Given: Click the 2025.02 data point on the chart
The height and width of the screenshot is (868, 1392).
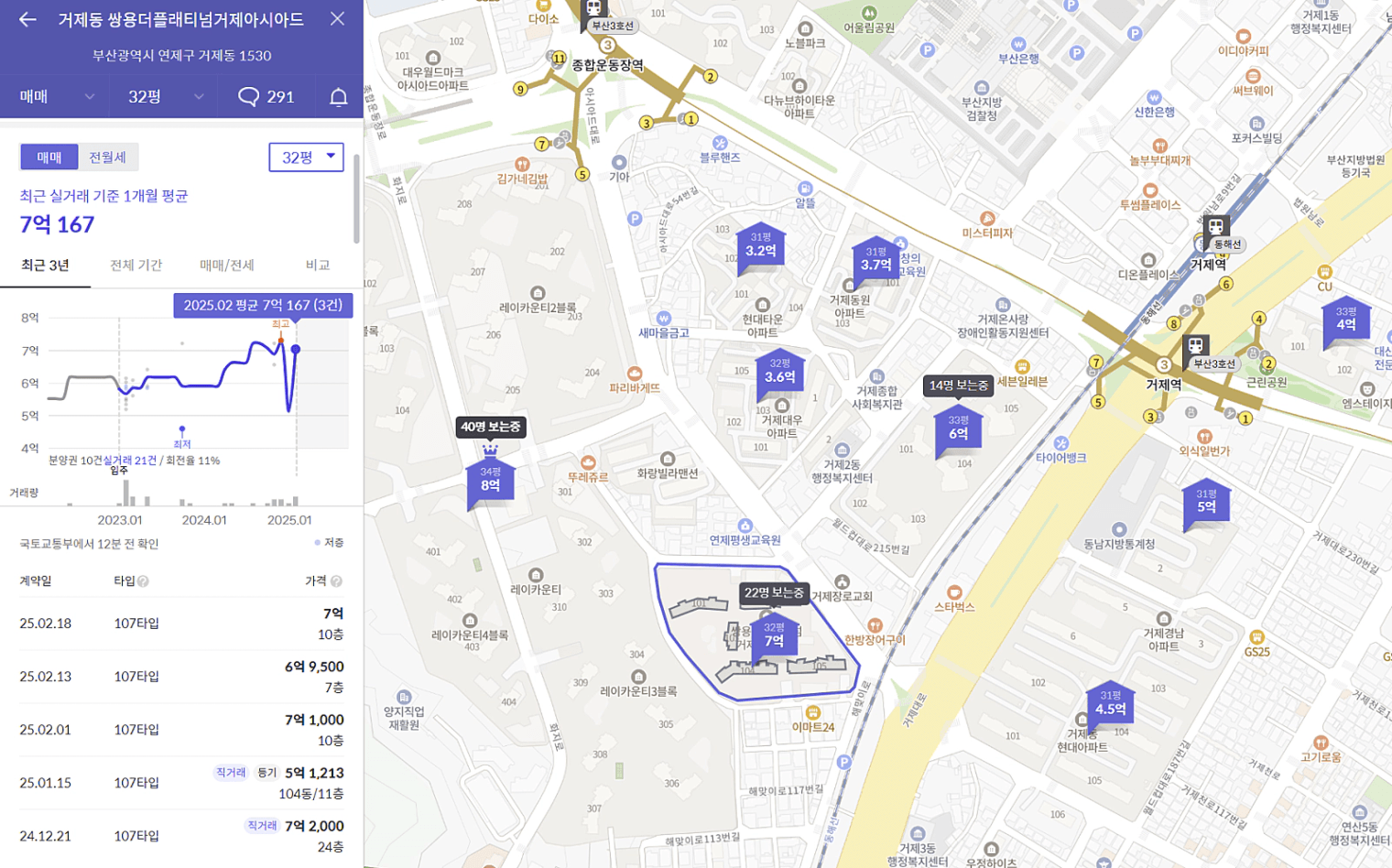Looking at the screenshot, I should [x=295, y=349].
